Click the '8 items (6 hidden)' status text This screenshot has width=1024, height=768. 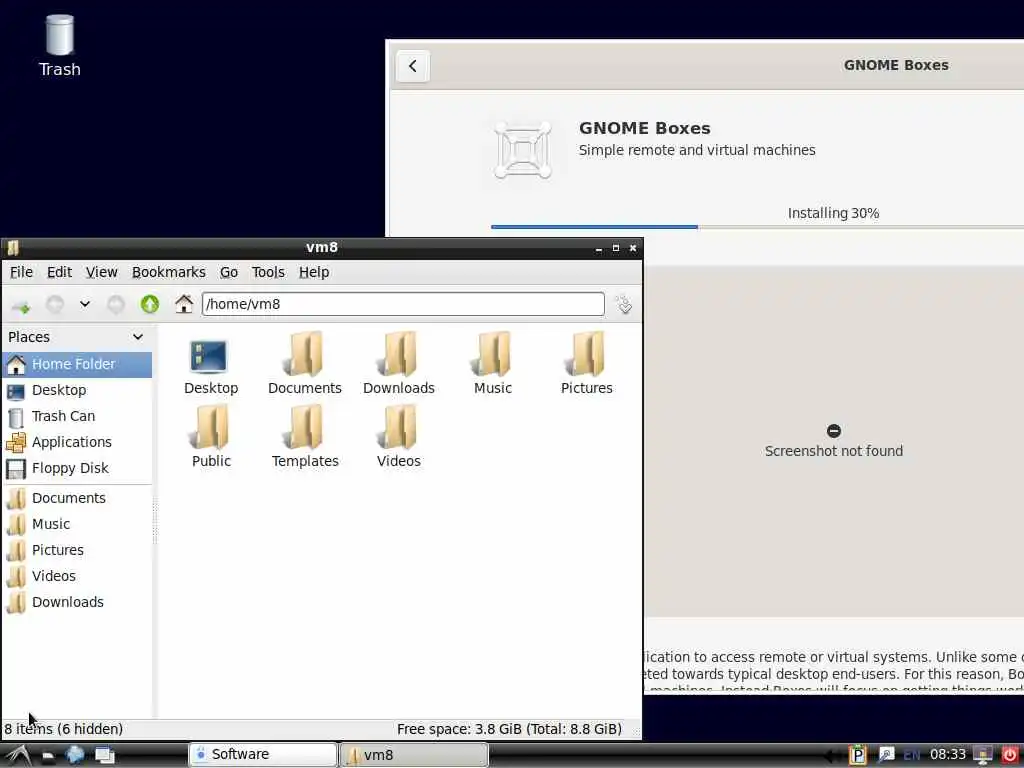(63, 729)
